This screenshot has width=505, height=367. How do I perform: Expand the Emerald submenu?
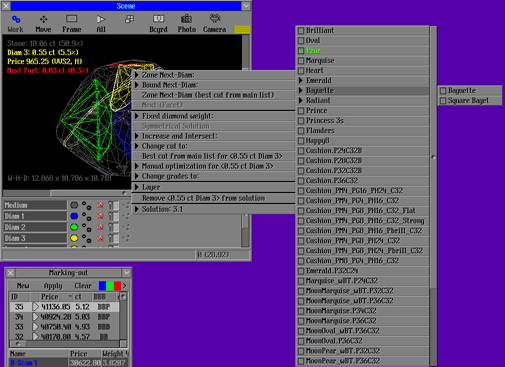362,80
